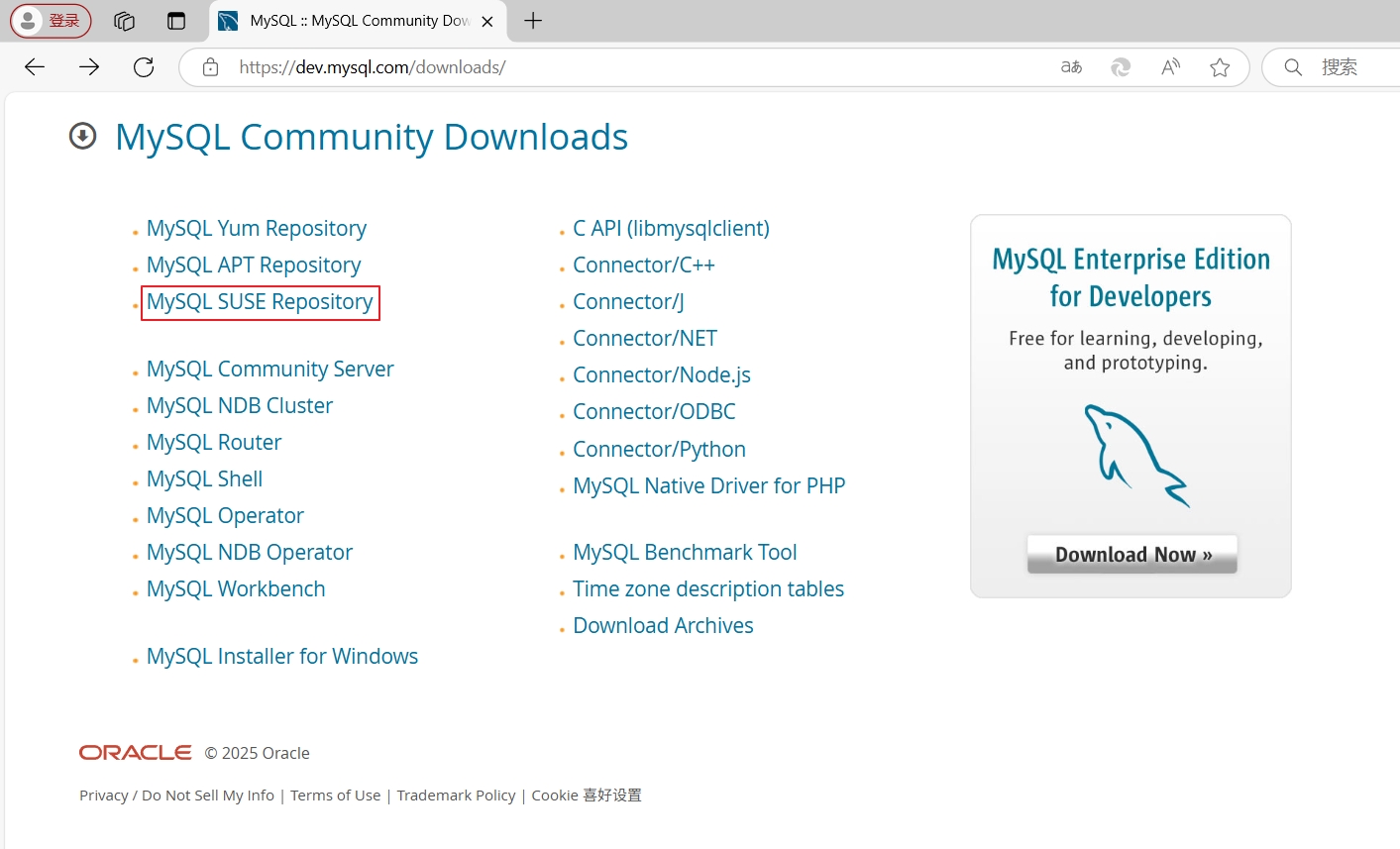Add page to favorites star

(1220, 67)
